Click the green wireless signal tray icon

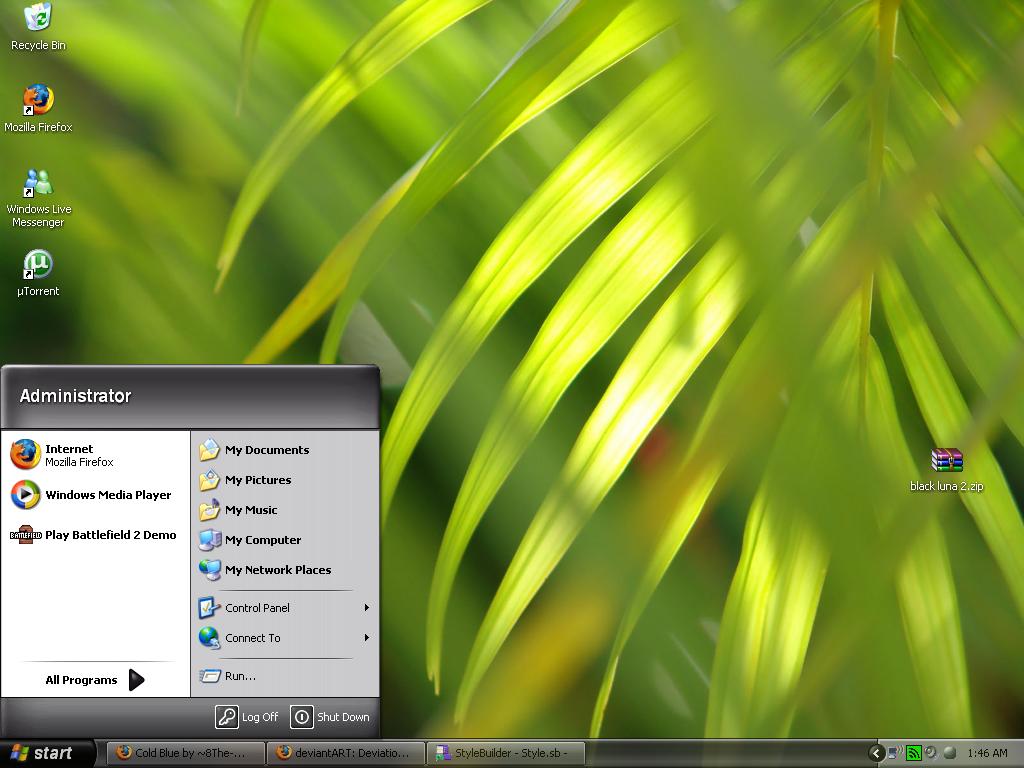click(x=914, y=754)
